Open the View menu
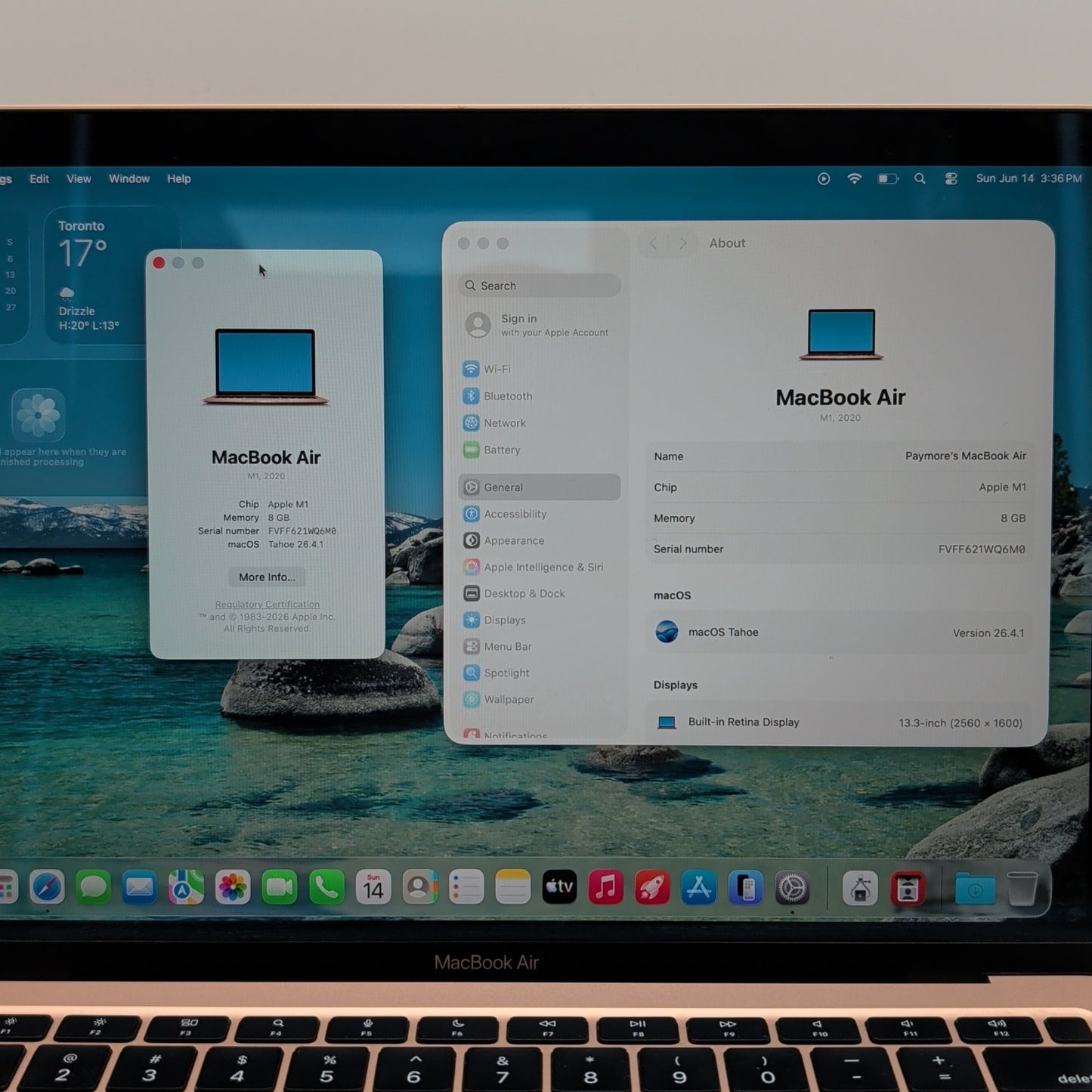The width and height of the screenshot is (1092, 1092). (79, 179)
